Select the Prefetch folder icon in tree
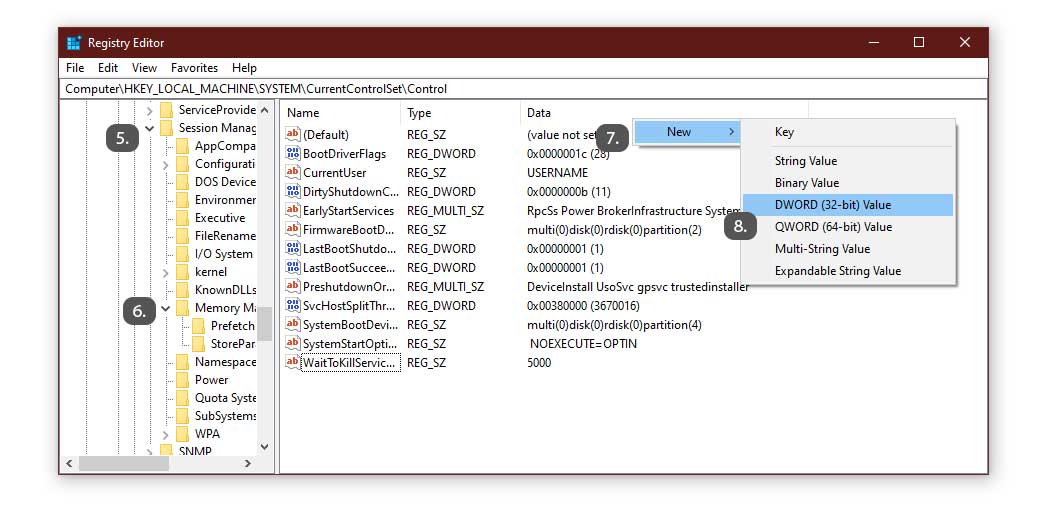This screenshot has width=1039, height=506. click(x=198, y=326)
